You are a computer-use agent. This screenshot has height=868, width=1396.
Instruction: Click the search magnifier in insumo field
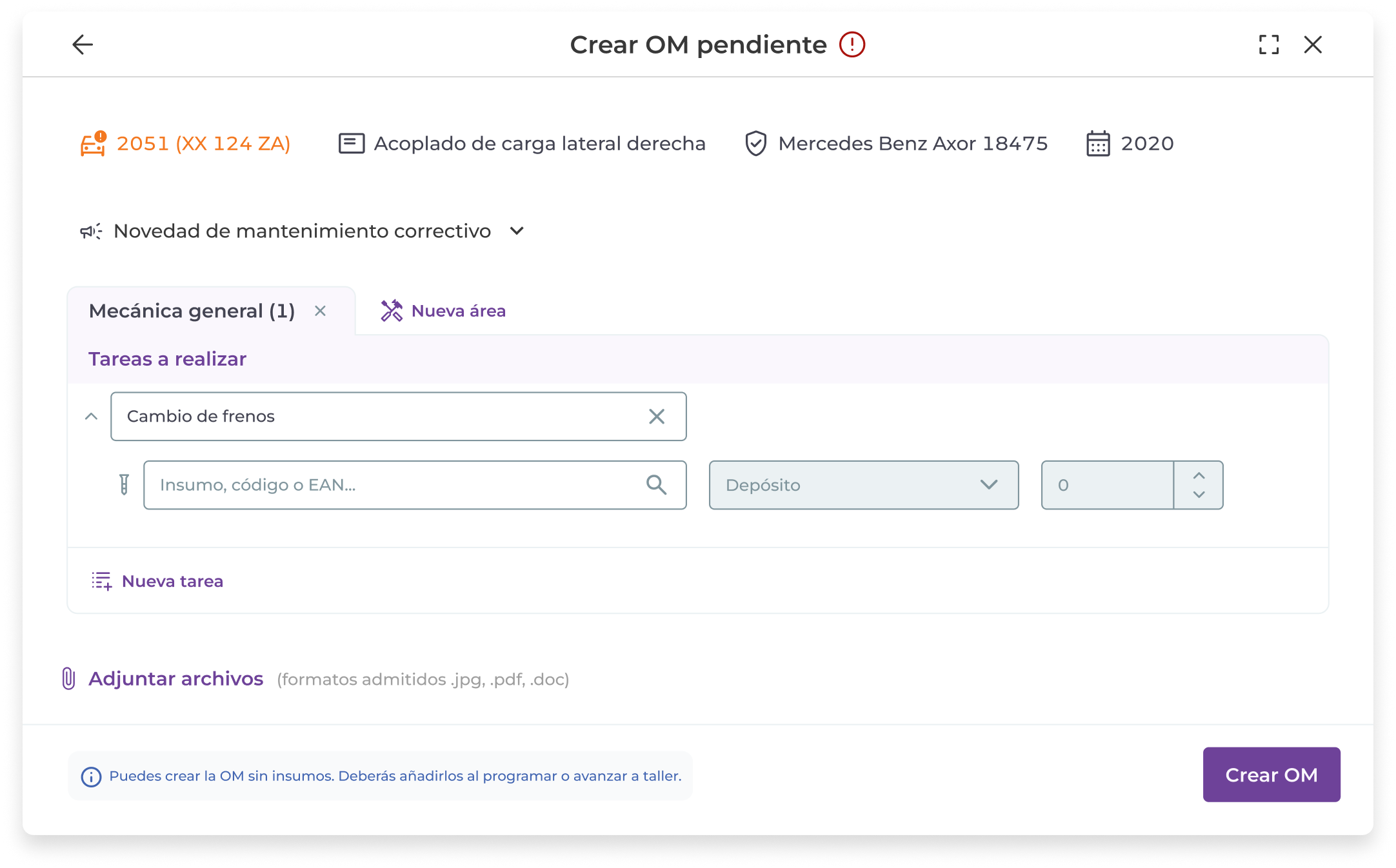click(x=656, y=484)
